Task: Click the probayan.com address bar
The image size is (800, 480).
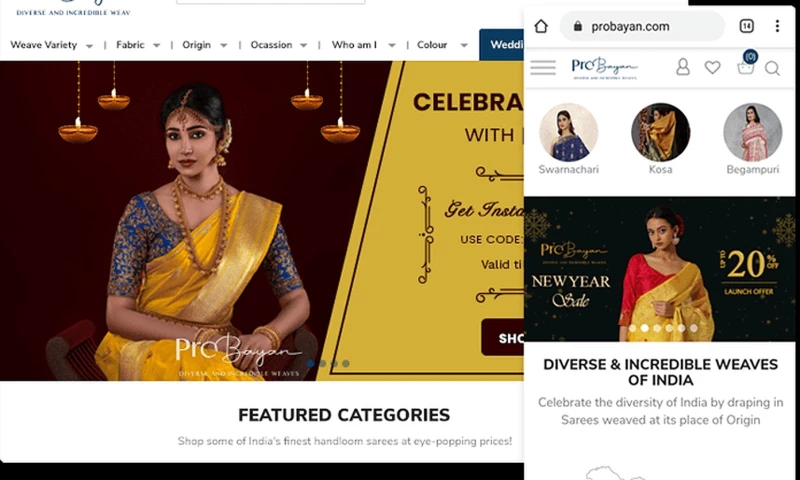Action: click(642, 26)
